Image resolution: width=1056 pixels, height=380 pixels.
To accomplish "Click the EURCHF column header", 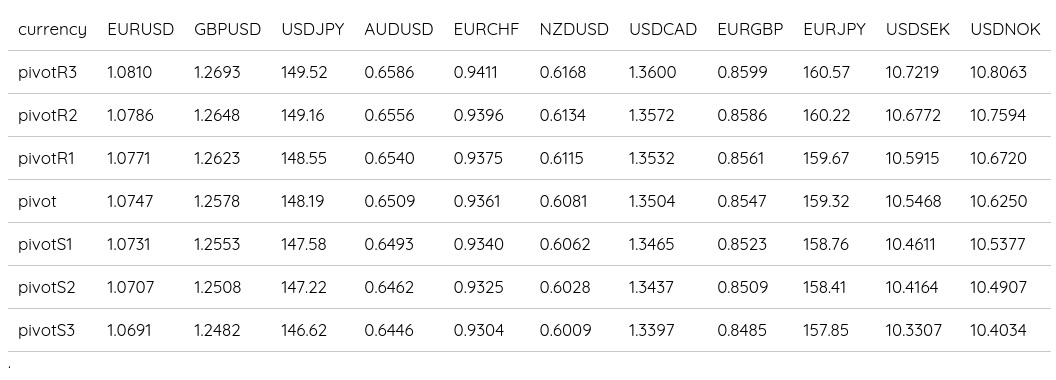I will pyautogui.click(x=486, y=30).
